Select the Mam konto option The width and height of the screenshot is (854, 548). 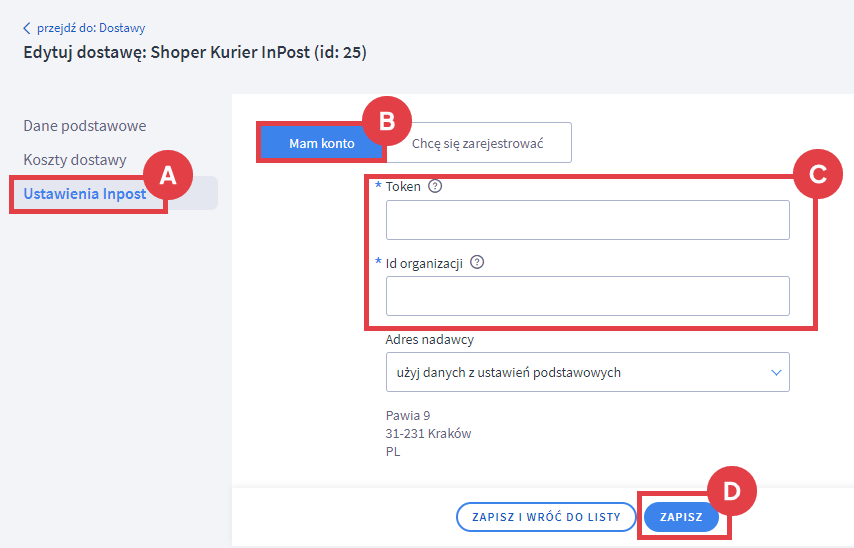coord(322,143)
